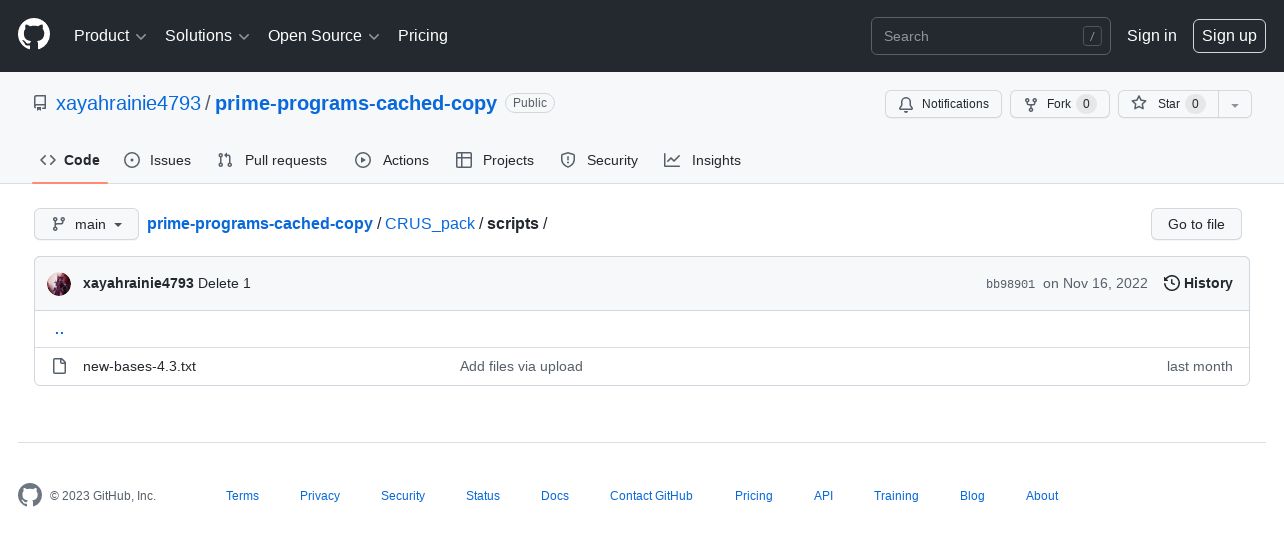1284x557 pixels.
Task: Open the Blog footer link
Action: (972, 496)
